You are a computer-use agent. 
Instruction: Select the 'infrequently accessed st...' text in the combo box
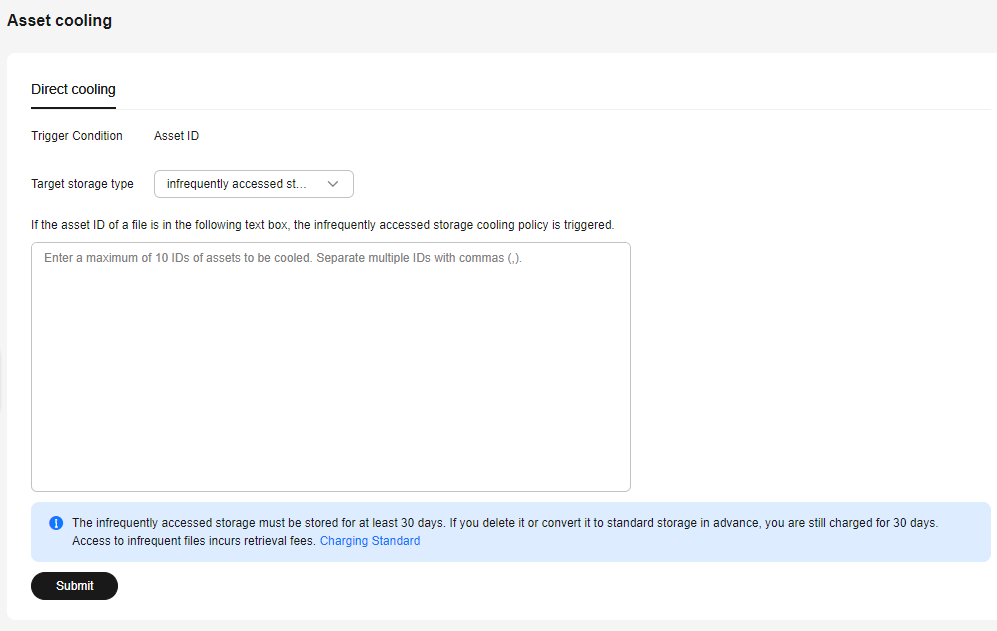pyautogui.click(x=237, y=184)
